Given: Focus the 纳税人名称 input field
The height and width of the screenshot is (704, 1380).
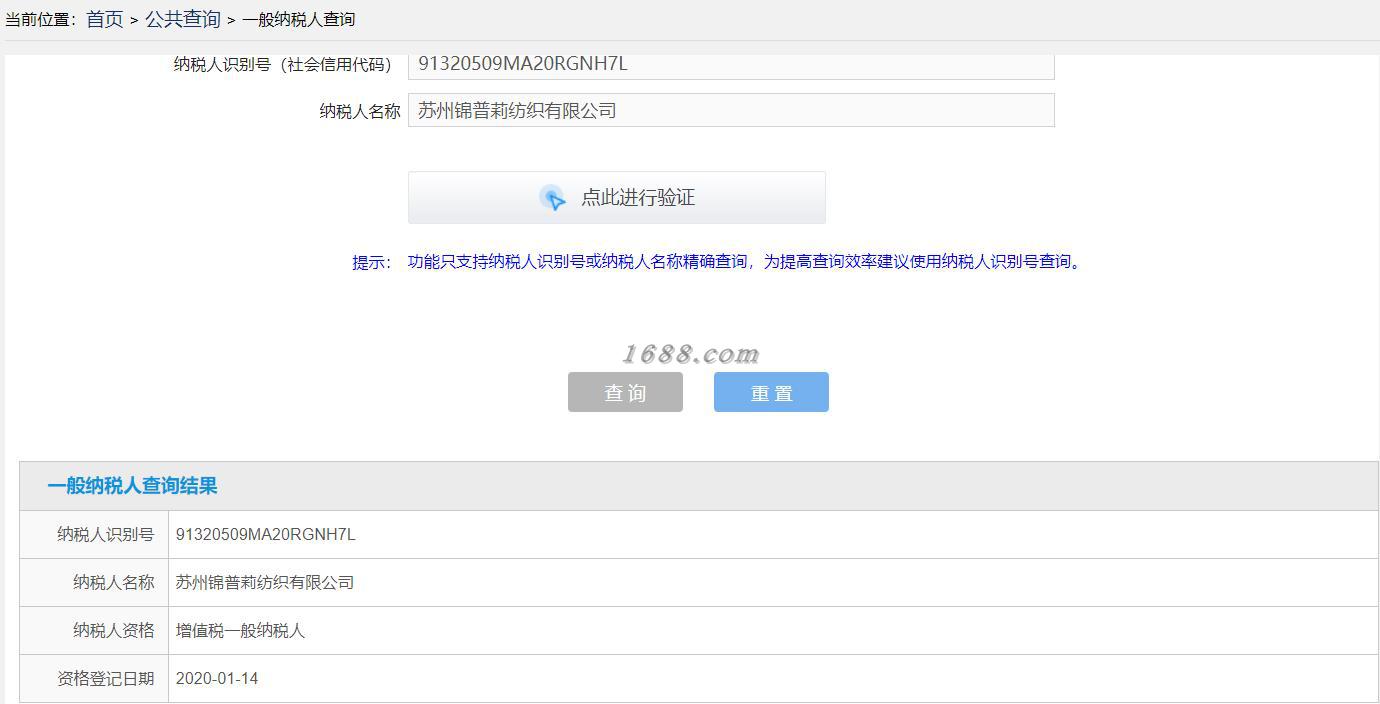Looking at the screenshot, I should coord(731,110).
